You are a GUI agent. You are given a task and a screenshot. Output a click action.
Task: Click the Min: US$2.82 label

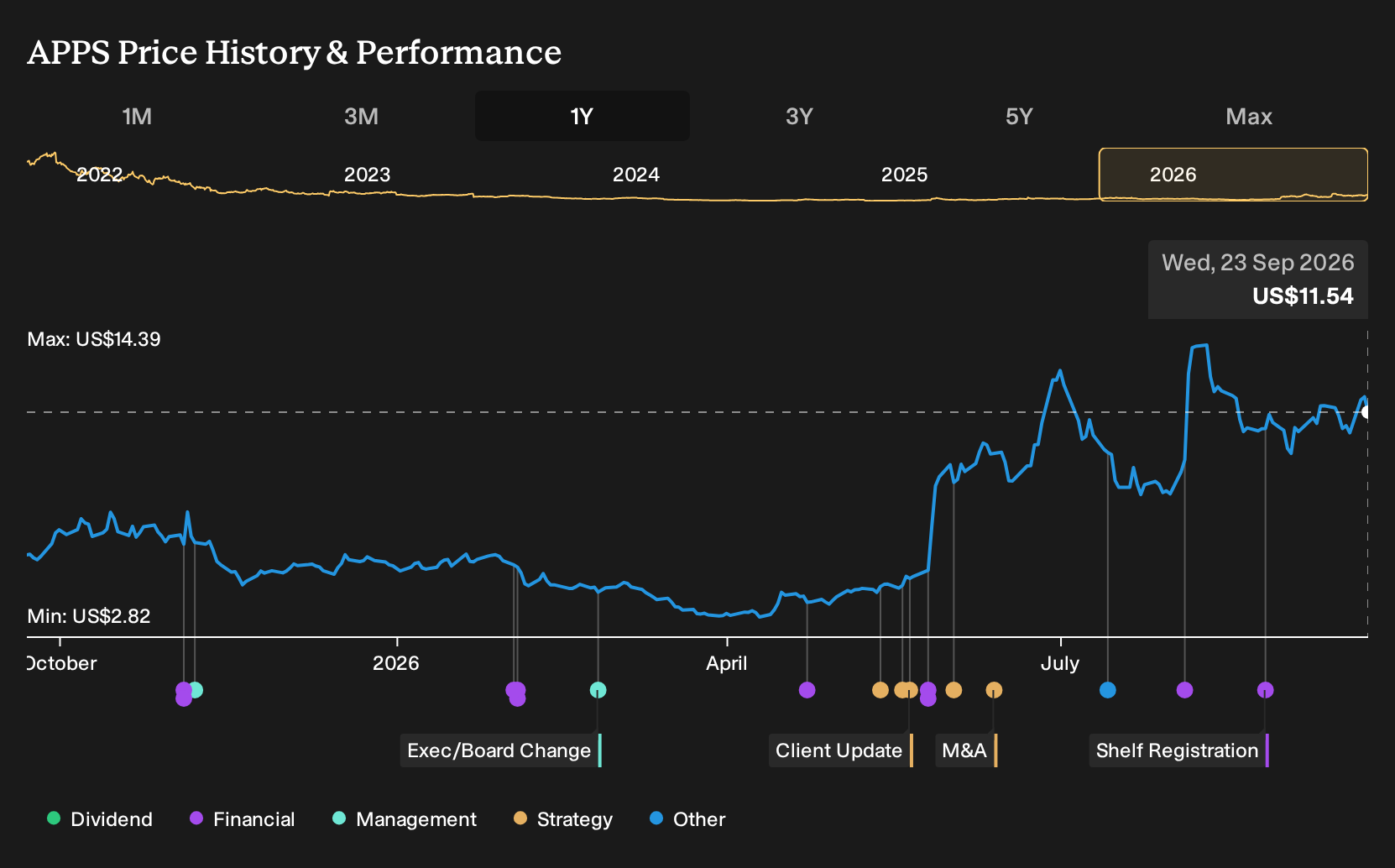coord(89,616)
